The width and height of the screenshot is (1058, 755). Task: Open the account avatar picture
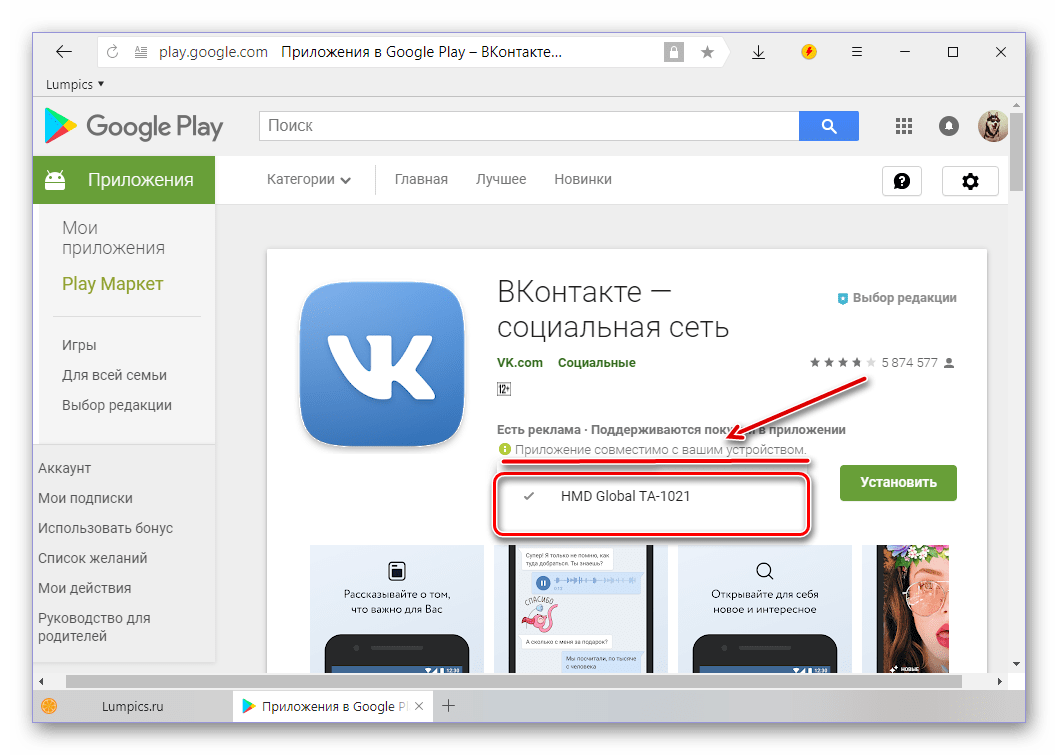pos(993,126)
